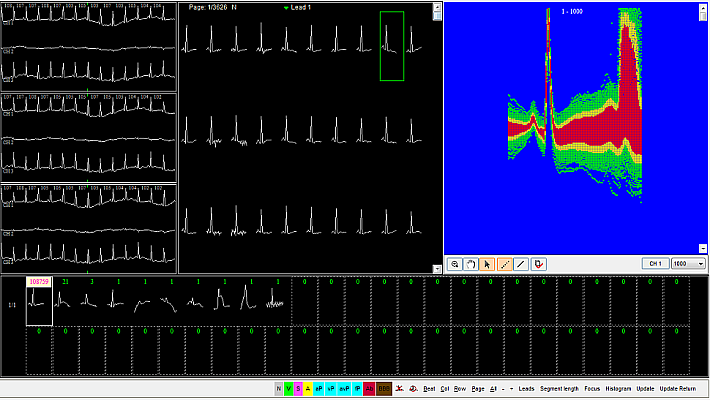
Task: Click the magenta S beat classification swatch
Action: (x=300, y=388)
